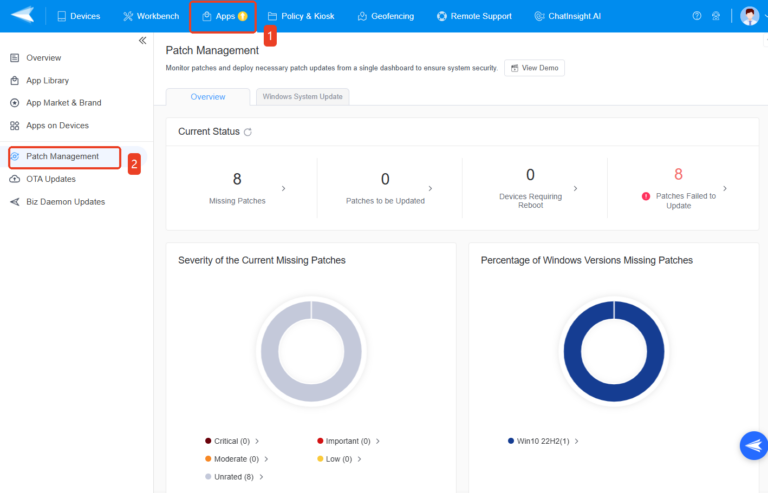Open App Library in the sidebar
Viewport: 768px width, 493px height.
point(47,80)
